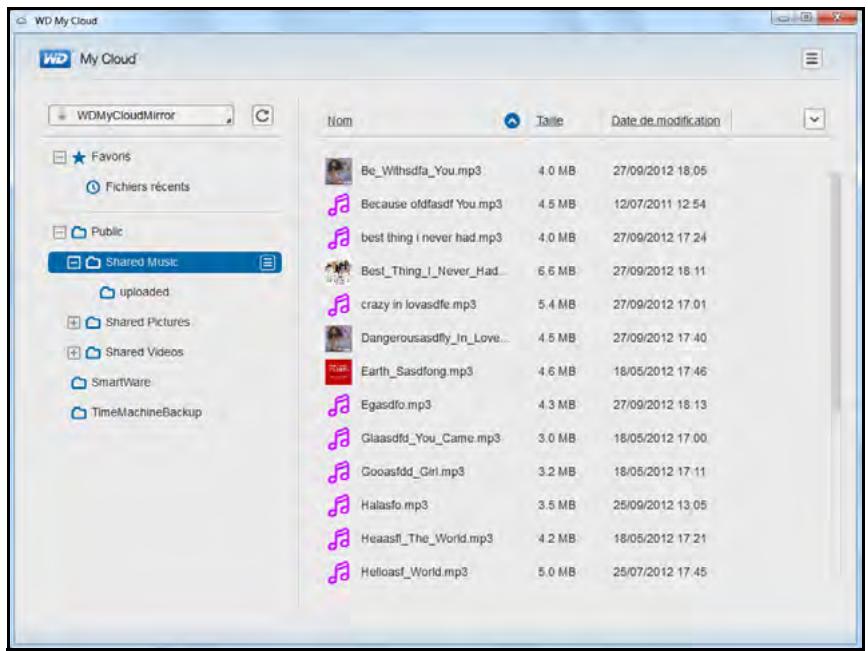This screenshot has width=868, height=651.
Task: Click music icon for Halasfo.mp3
Action: point(339,505)
